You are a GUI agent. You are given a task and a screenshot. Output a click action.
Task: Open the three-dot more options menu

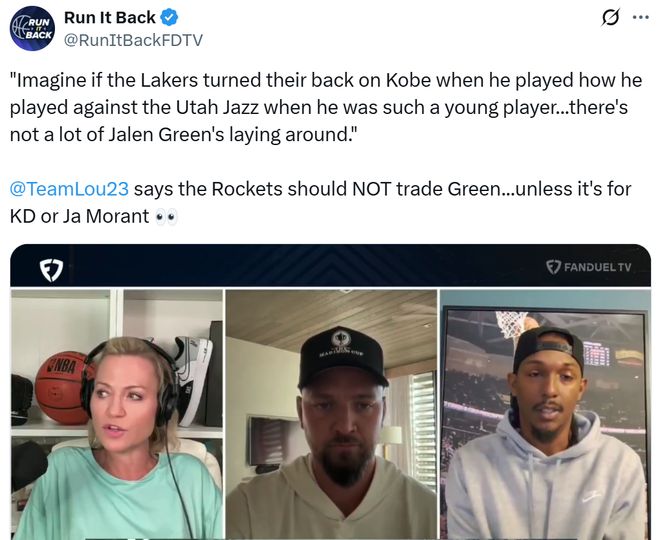point(641,18)
